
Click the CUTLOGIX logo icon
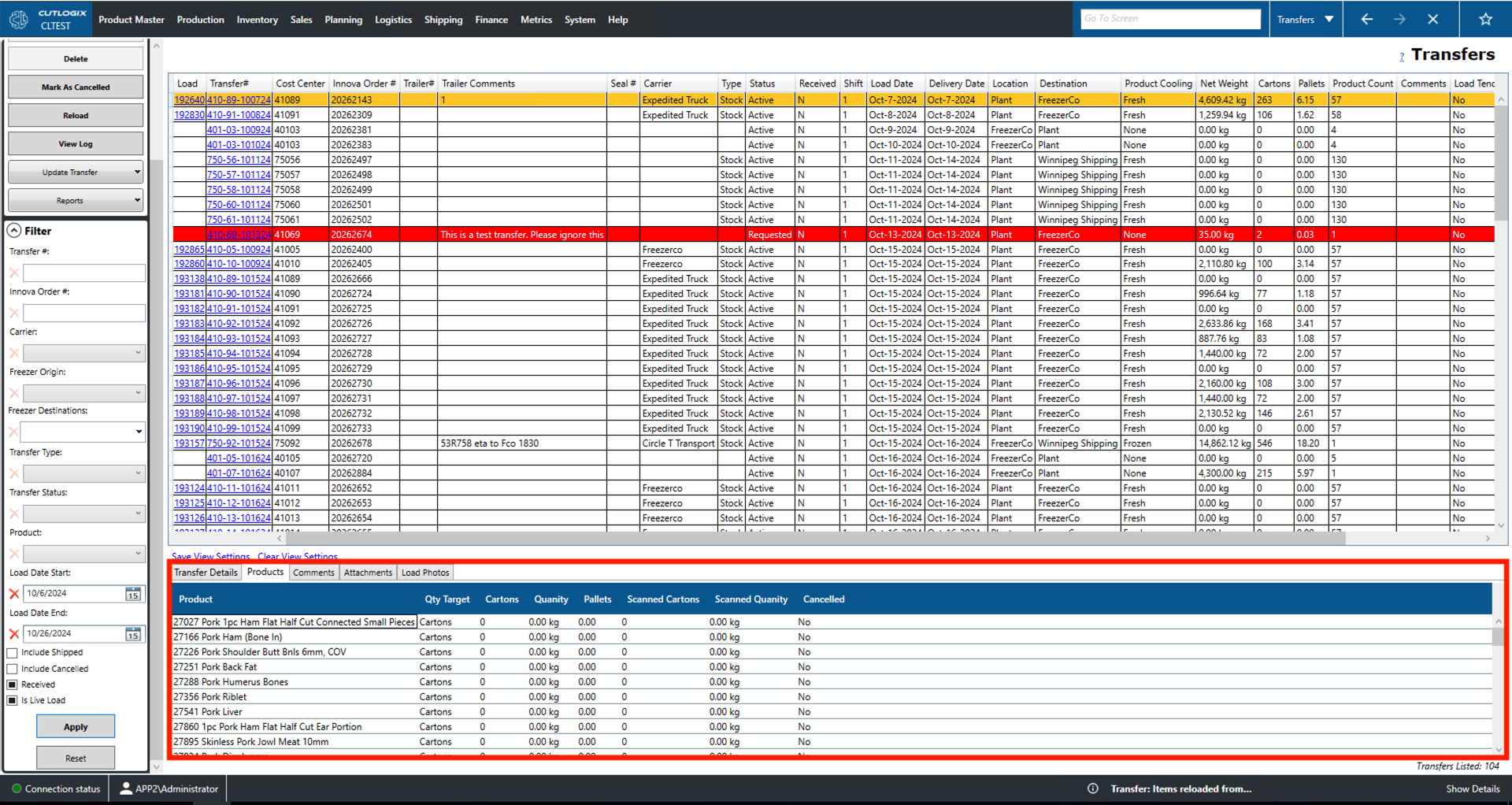[x=17, y=19]
